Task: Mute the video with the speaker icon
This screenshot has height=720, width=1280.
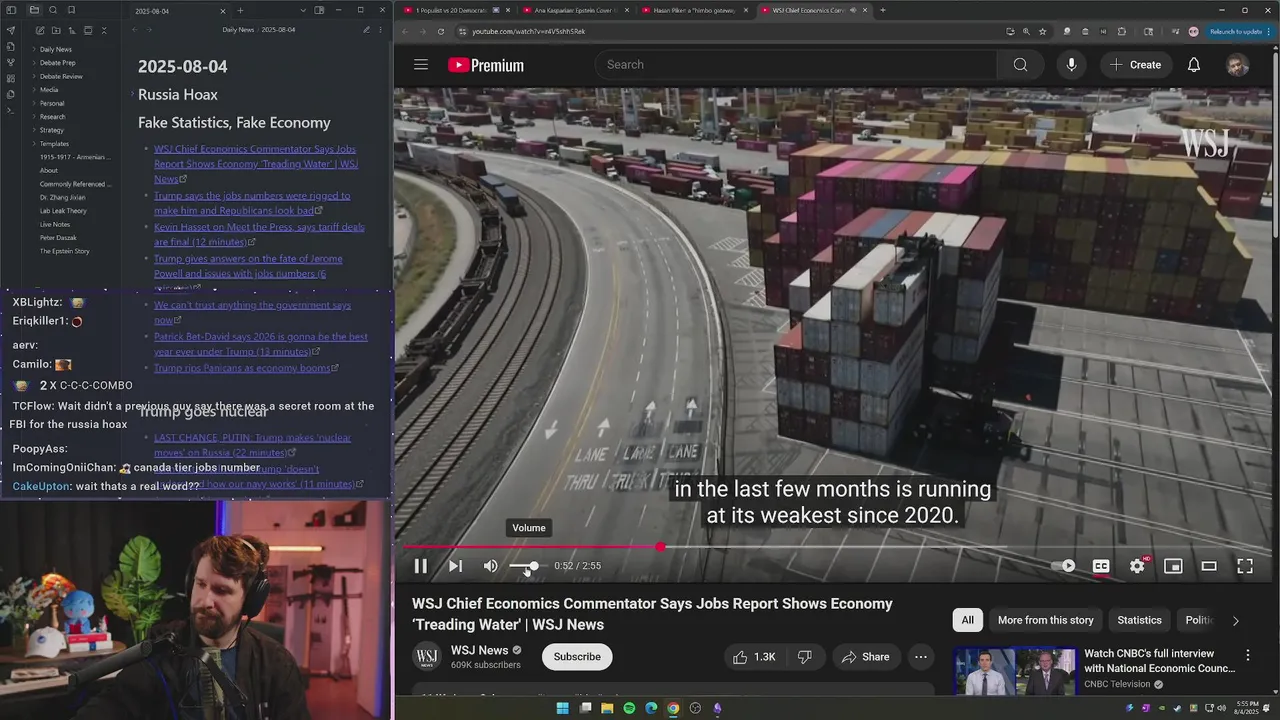Action: pyautogui.click(x=490, y=566)
